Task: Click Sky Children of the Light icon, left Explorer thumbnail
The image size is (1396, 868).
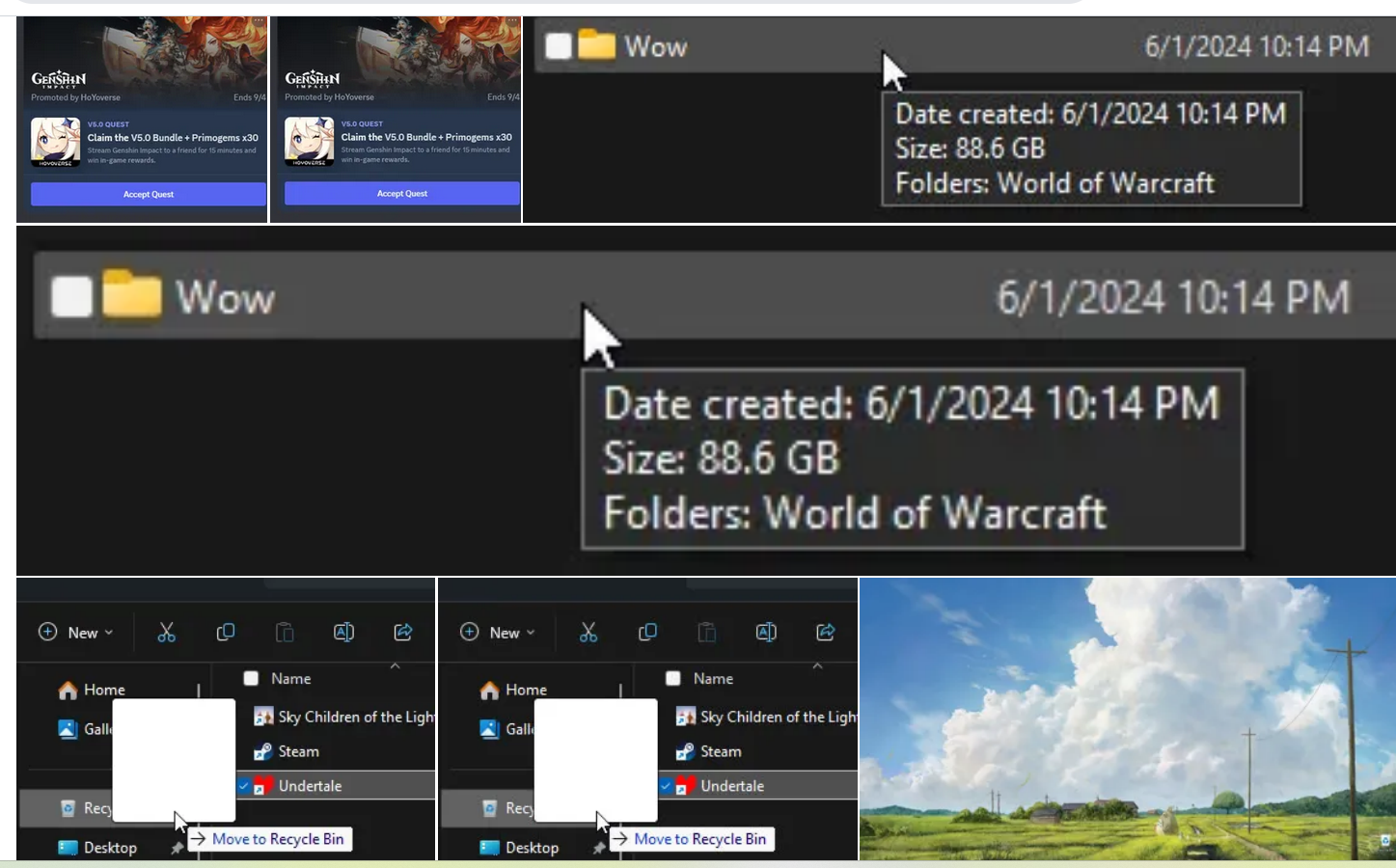Action: 262,717
